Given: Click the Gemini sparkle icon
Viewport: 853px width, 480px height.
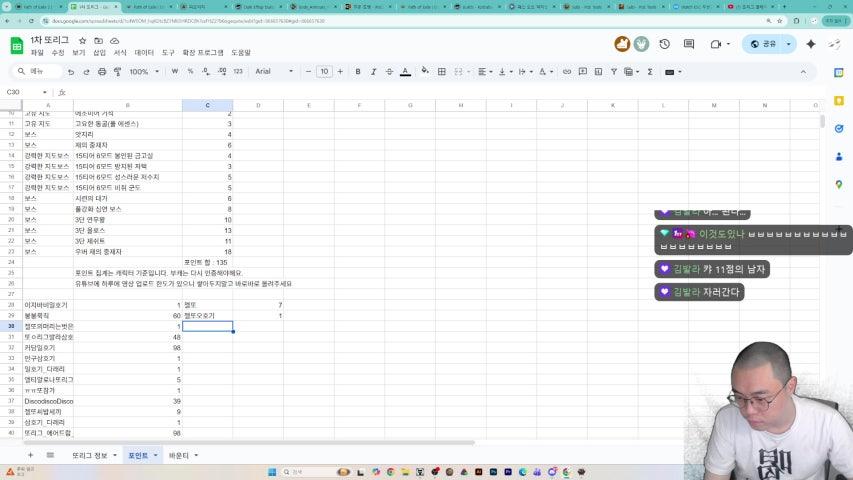Looking at the screenshot, I should tap(811, 44).
